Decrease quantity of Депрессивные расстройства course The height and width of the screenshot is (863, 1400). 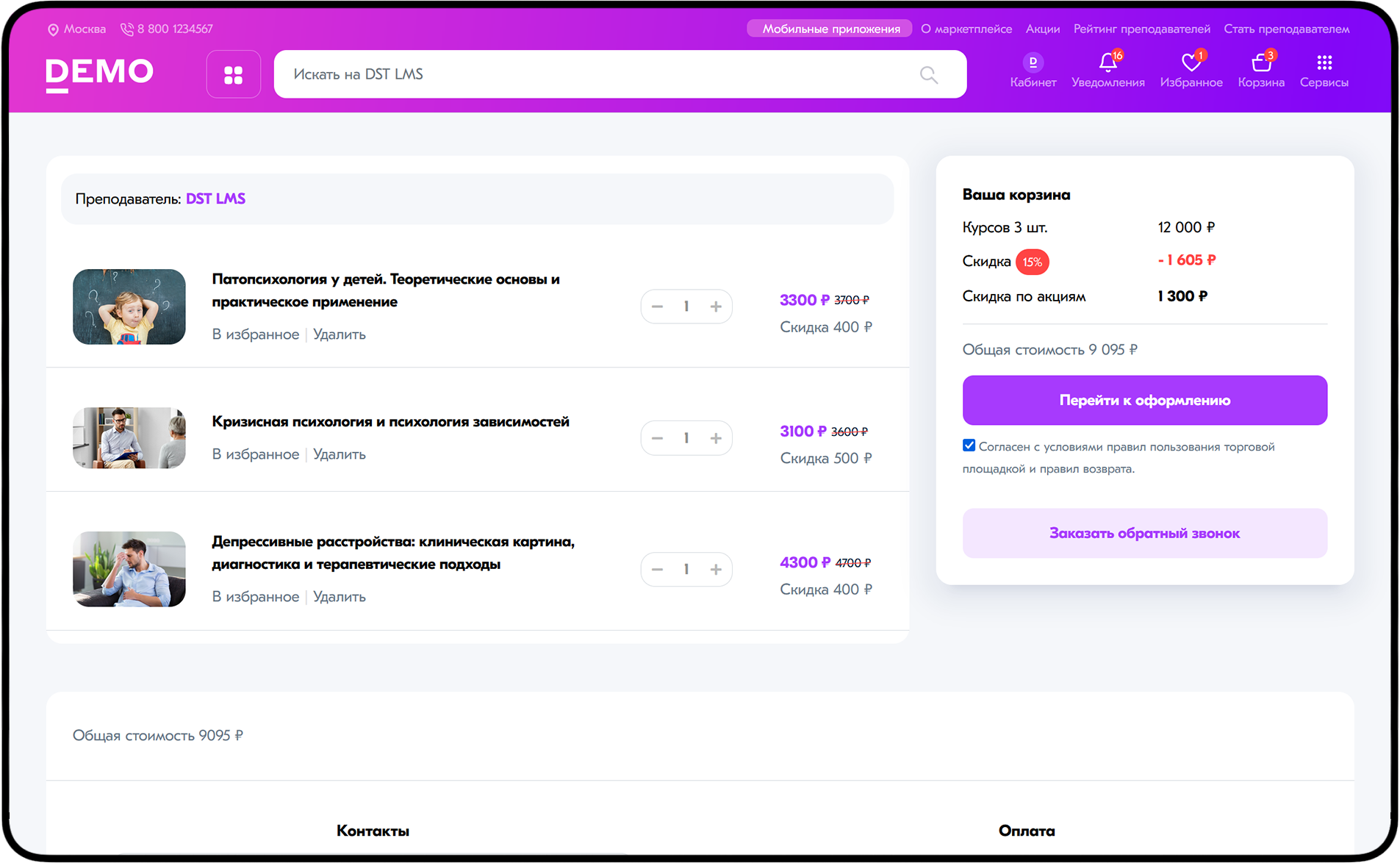[657, 570]
